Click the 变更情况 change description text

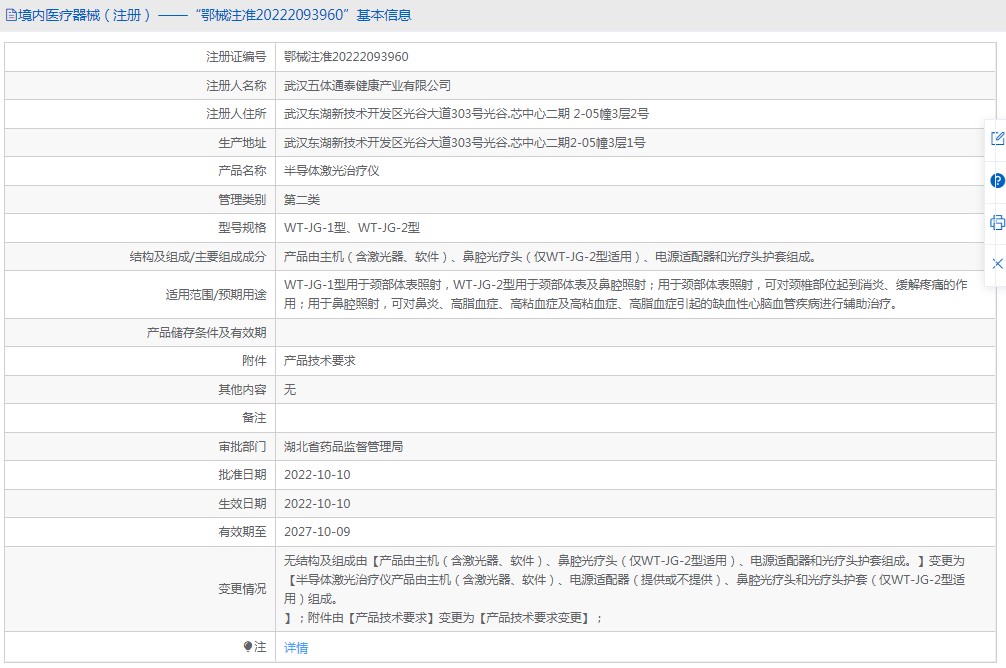point(624,589)
